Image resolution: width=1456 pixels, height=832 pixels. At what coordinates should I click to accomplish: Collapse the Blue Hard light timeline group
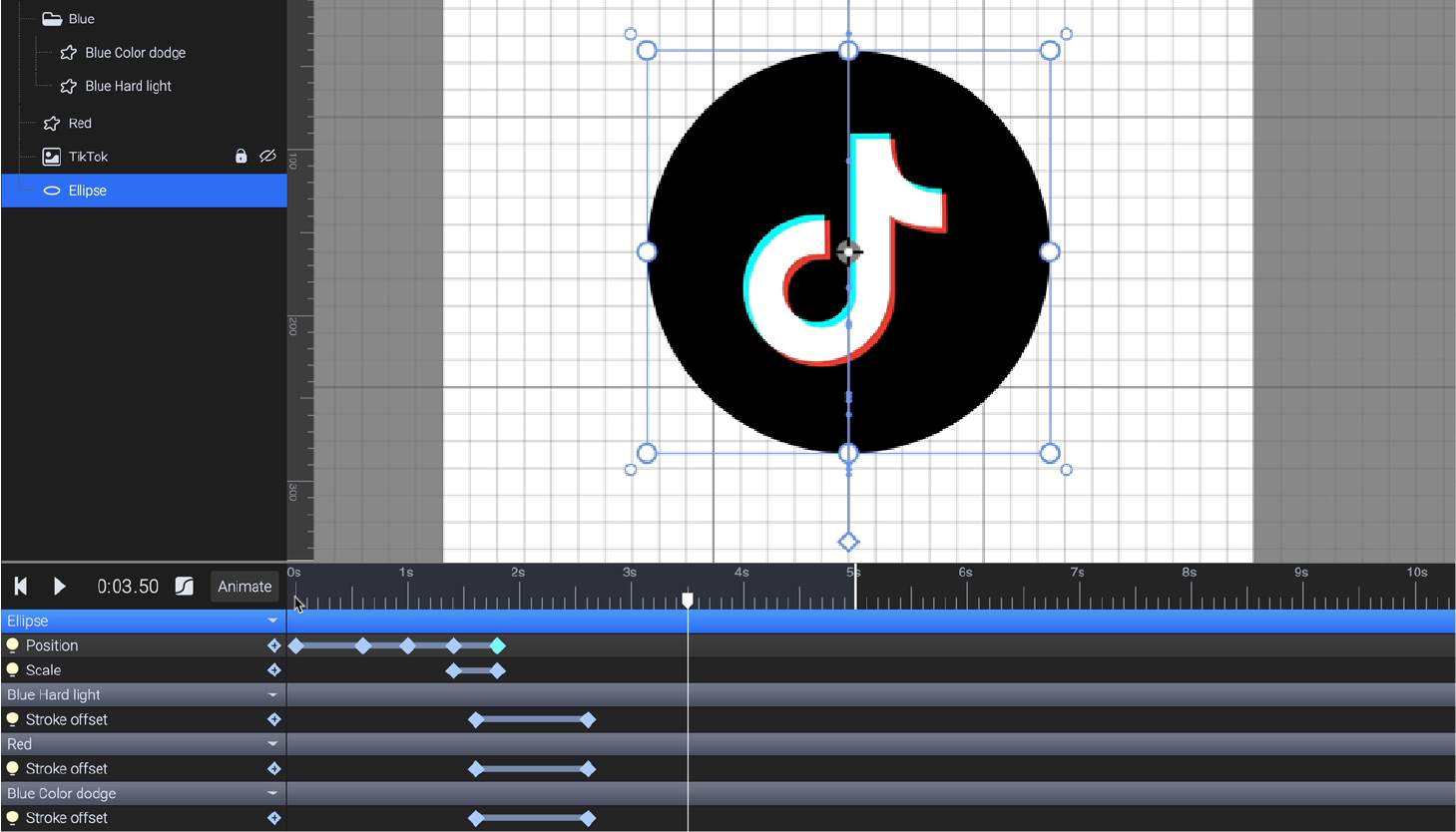(x=272, y=695)
